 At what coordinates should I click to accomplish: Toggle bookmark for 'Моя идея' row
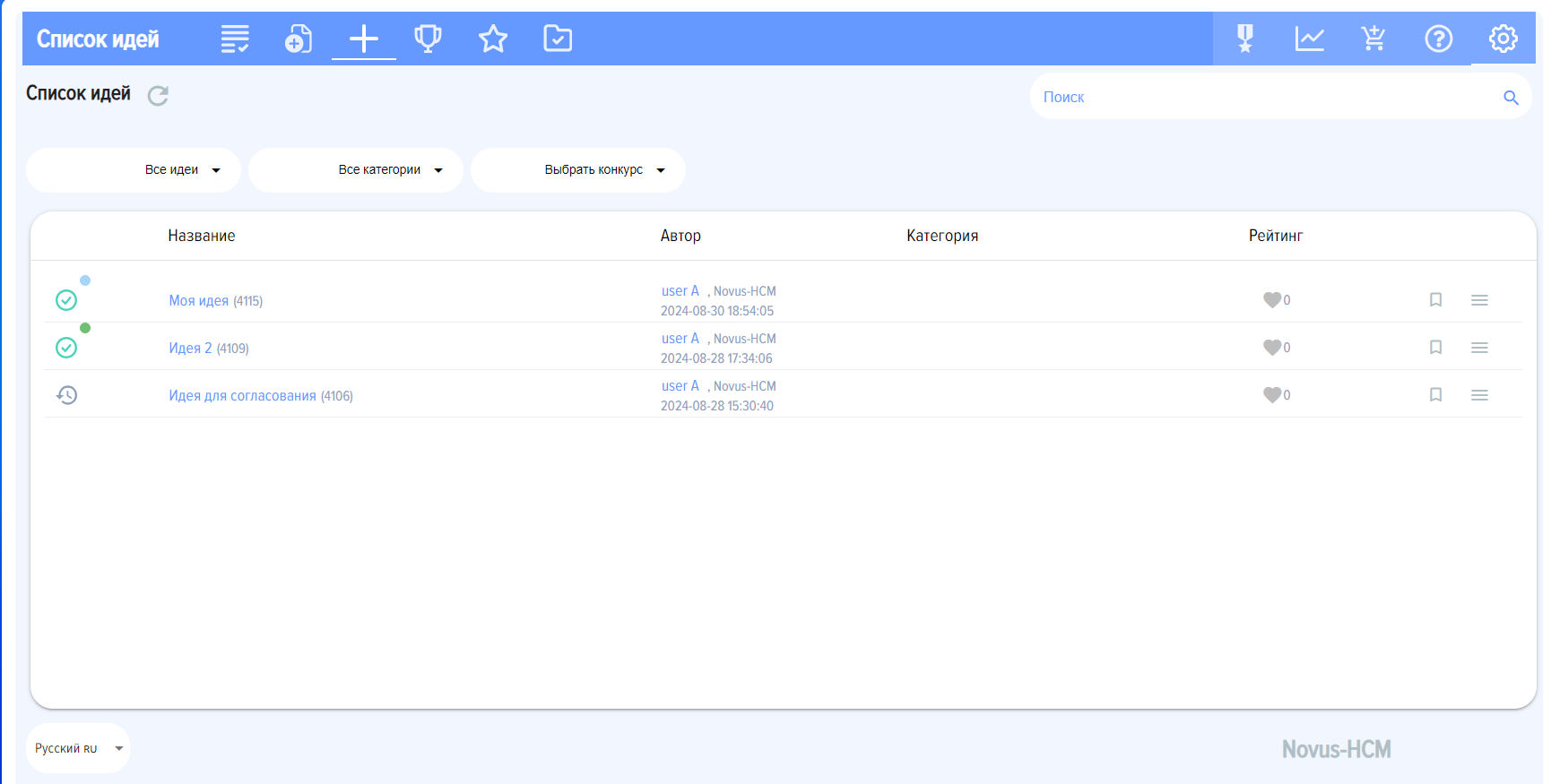tap(1435, 300)
